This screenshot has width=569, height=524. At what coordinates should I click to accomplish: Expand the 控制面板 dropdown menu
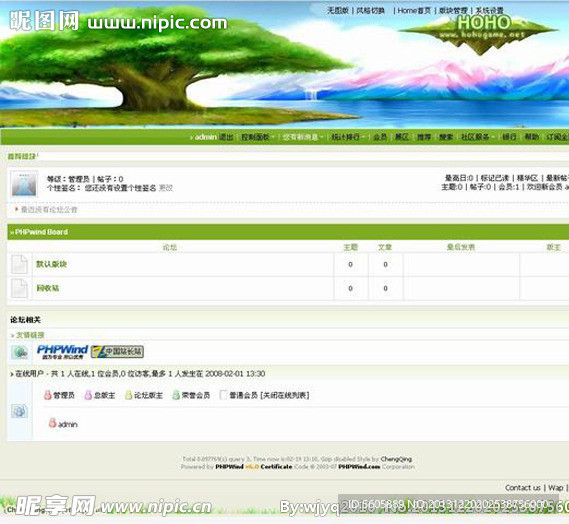point(257,137)
